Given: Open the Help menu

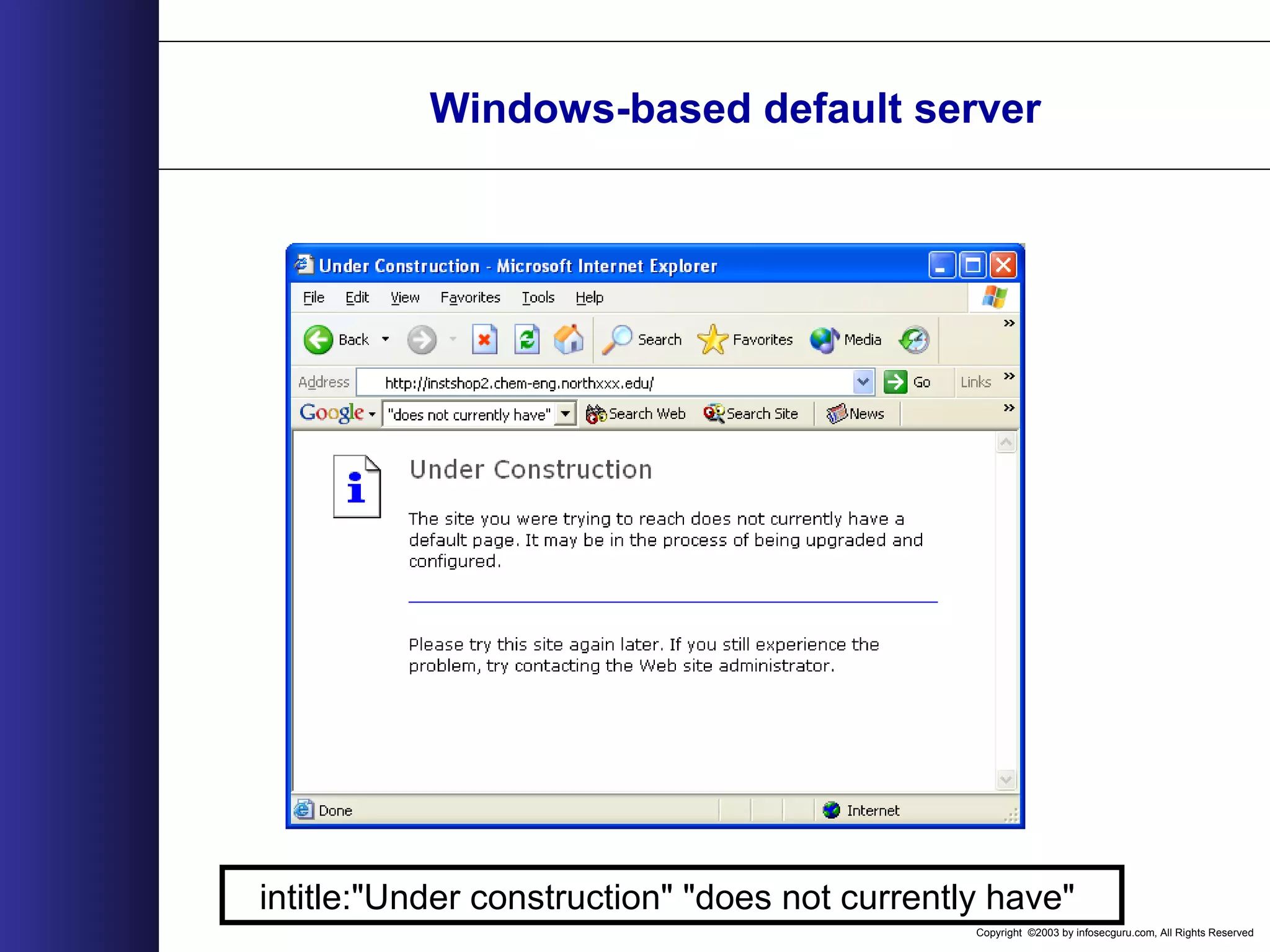Looking at the screenshot, I should [x=589, y=297].
